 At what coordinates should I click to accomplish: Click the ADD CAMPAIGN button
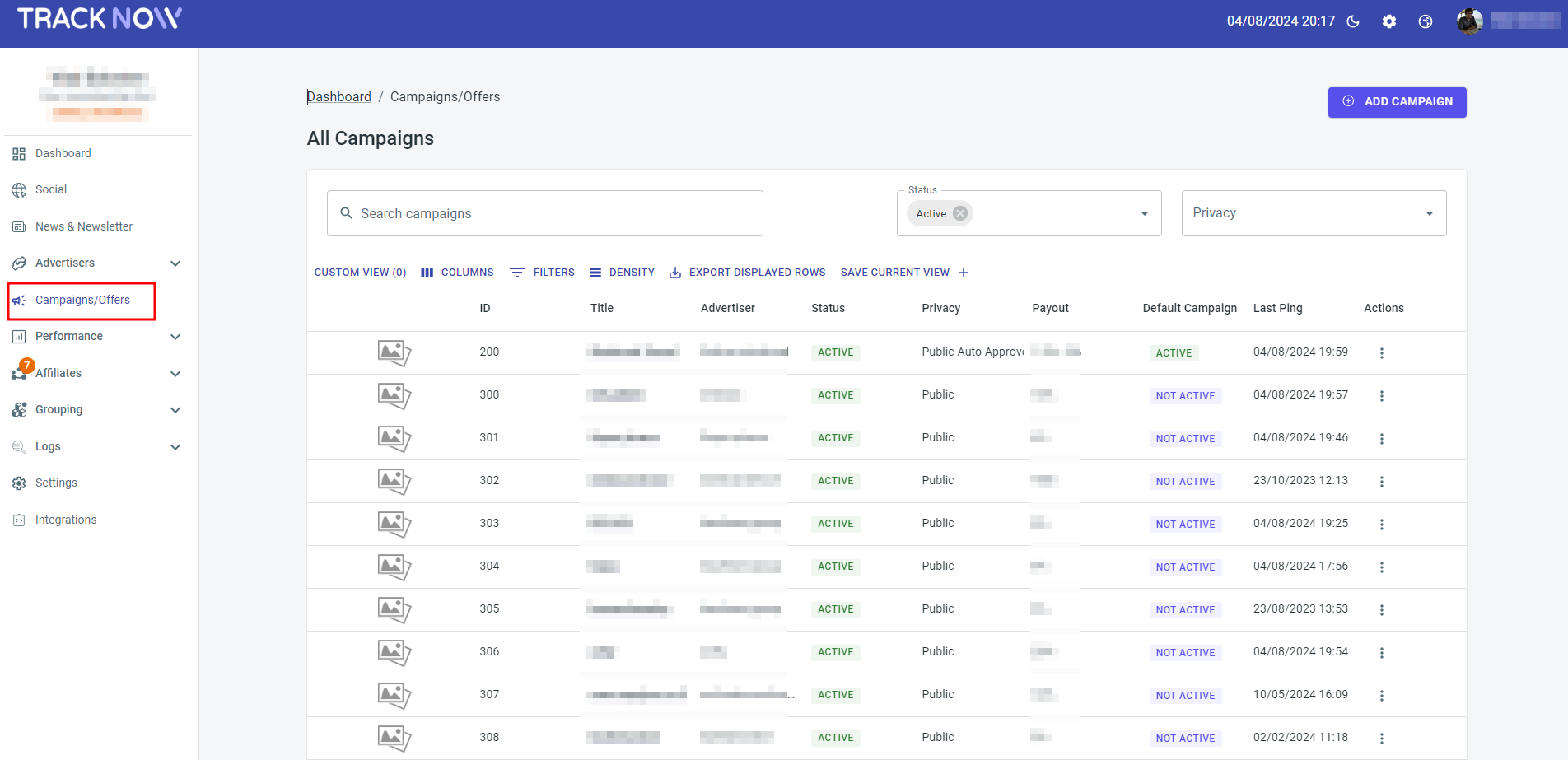tap(1397, 102)
